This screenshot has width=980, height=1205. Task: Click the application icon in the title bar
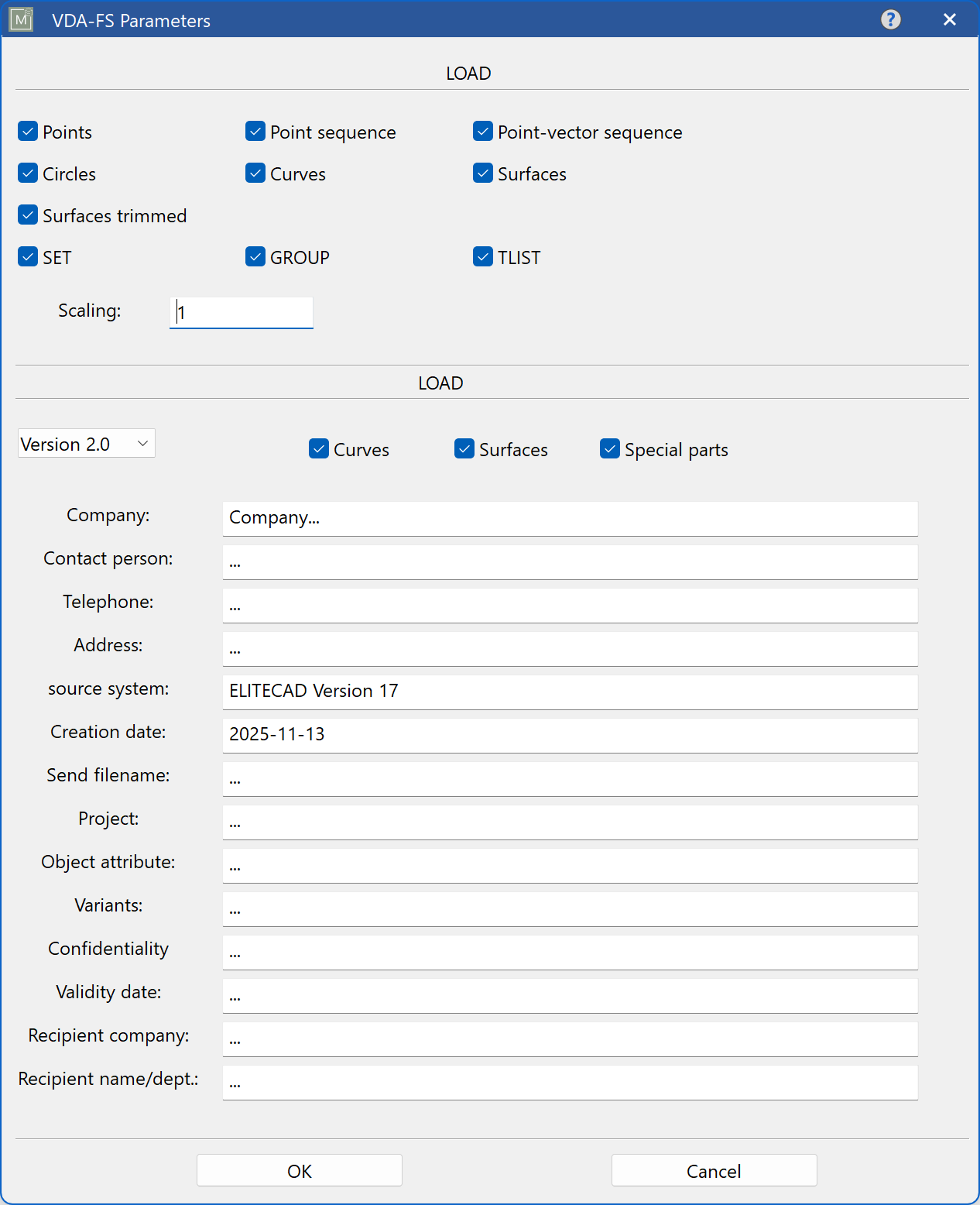pos(20,19)
